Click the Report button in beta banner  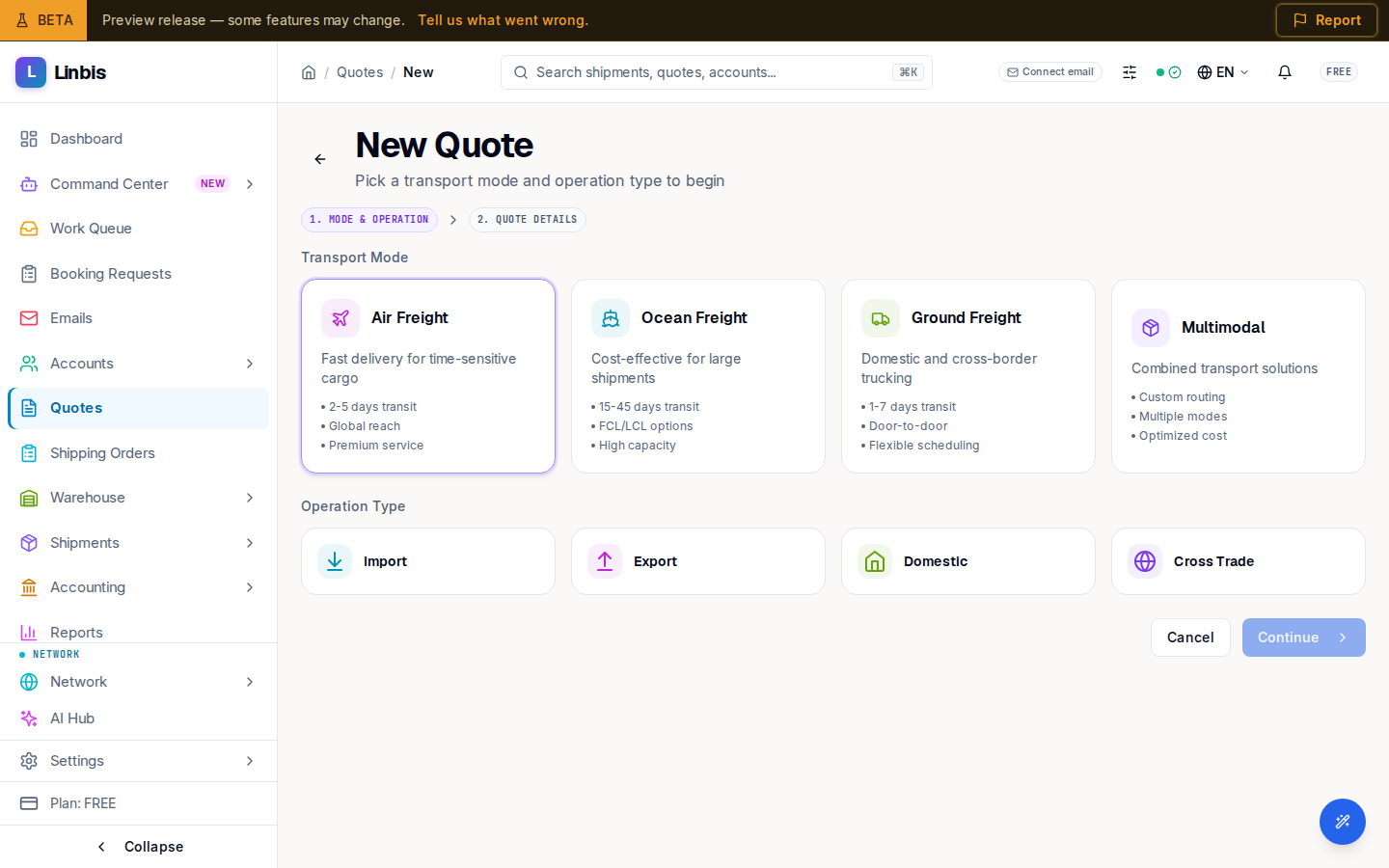tap(1326, 20)
